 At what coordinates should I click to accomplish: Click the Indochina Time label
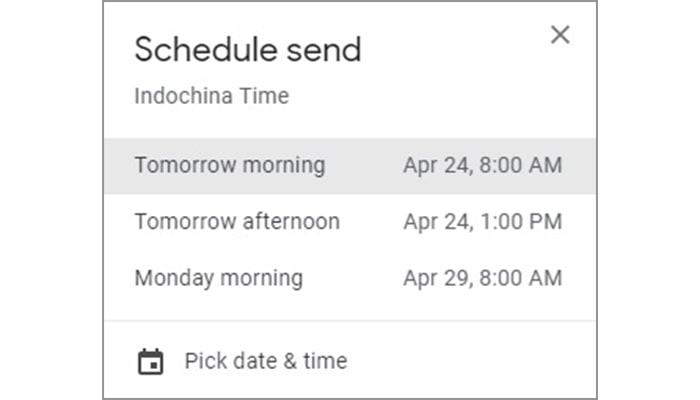(x=211, y=97)
